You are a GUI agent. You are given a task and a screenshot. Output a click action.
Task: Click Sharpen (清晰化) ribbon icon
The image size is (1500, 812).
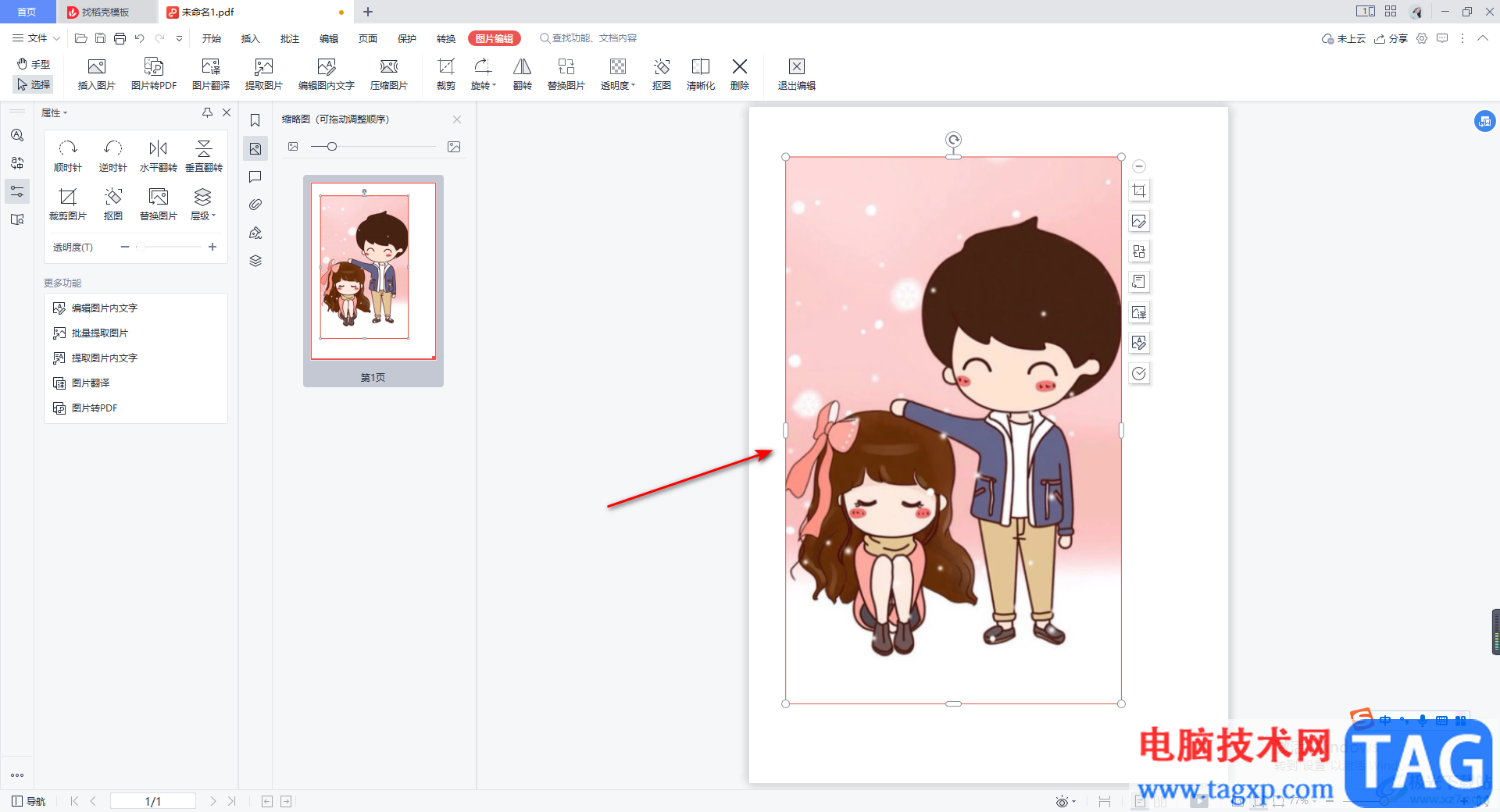[x=701, y=75]
